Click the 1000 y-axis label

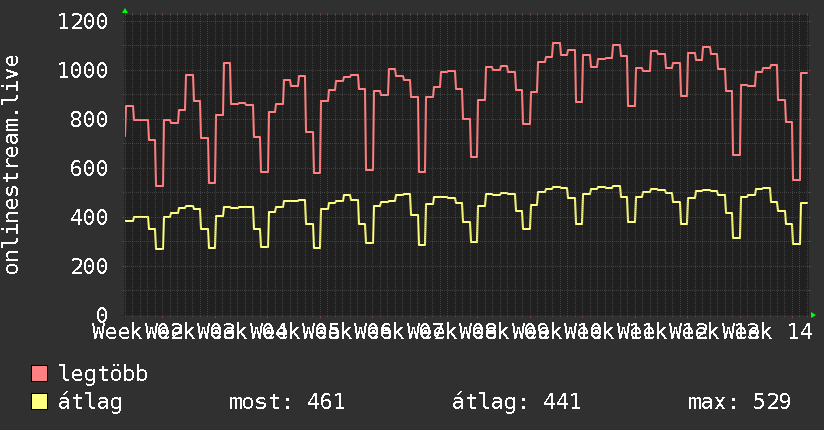[x=83, y=70]
